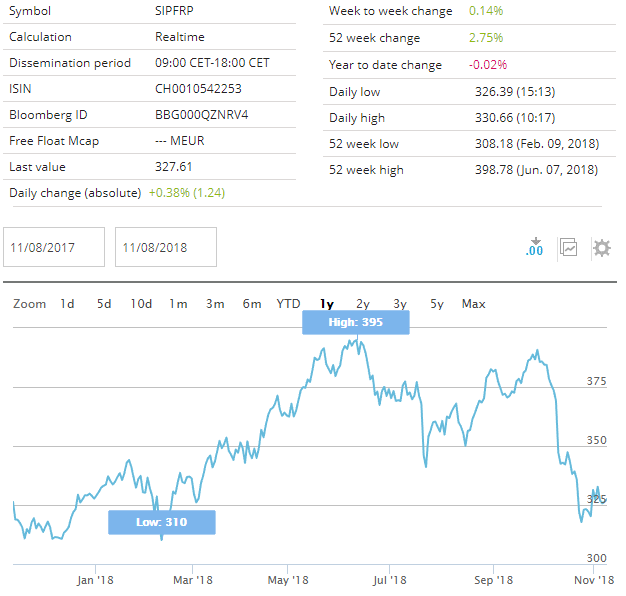
Task: Set zoom range to 5d
Action: (x=104, y=304)
